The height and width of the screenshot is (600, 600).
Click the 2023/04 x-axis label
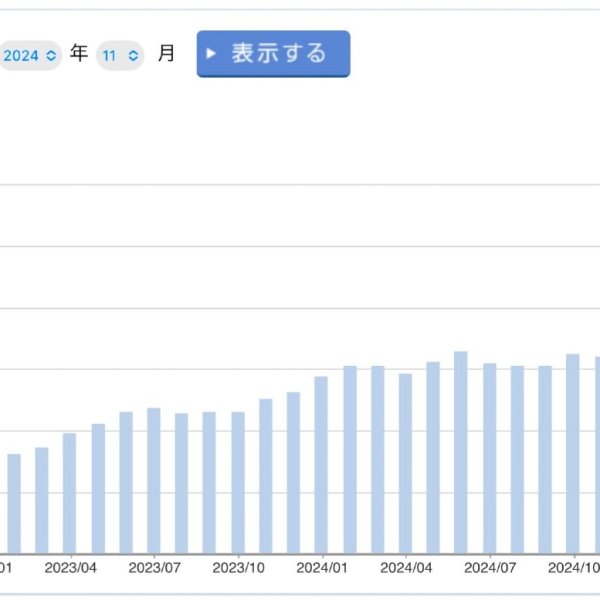pyautogui.click(x=70, y=568)
